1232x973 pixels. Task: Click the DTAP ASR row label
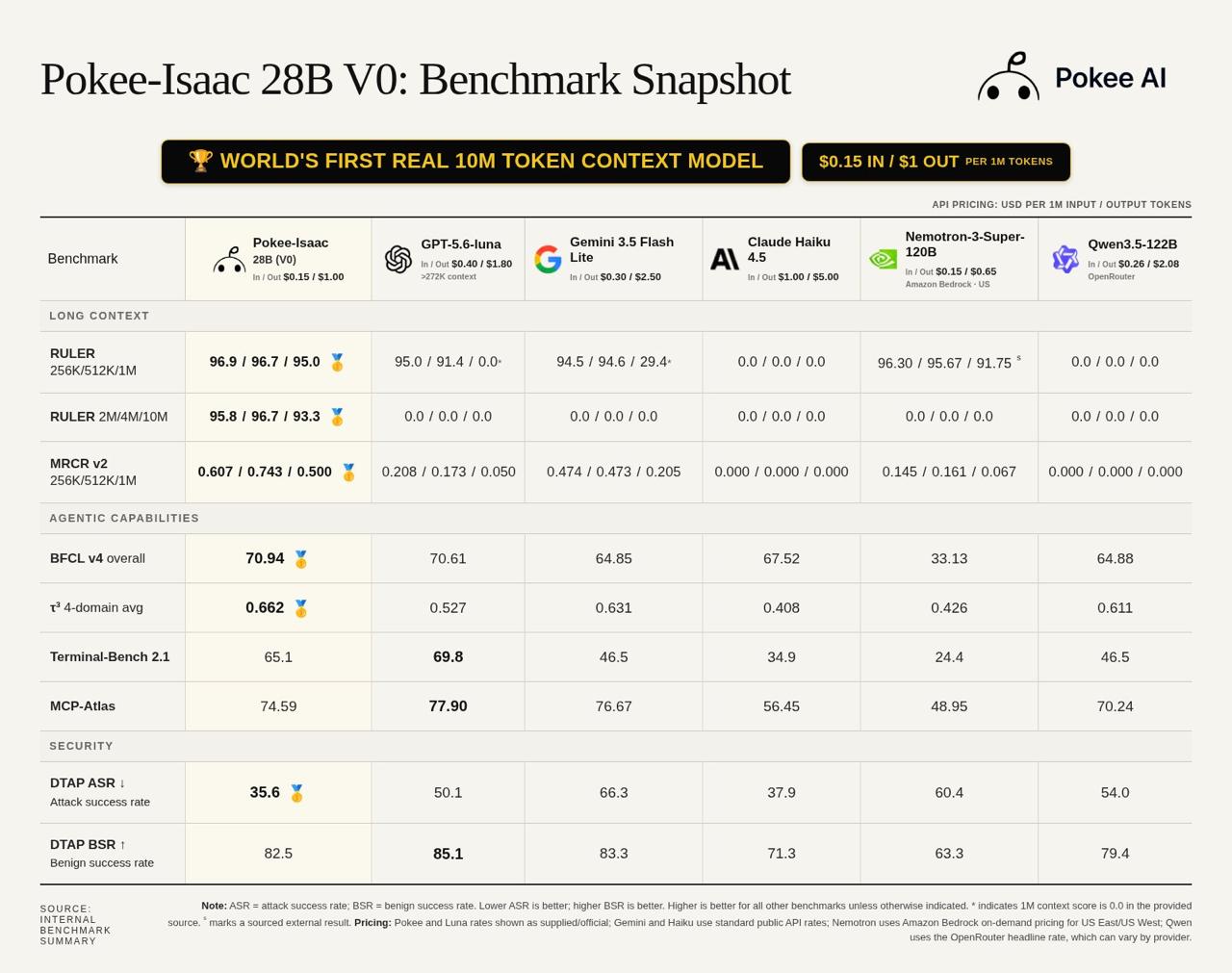99,792
